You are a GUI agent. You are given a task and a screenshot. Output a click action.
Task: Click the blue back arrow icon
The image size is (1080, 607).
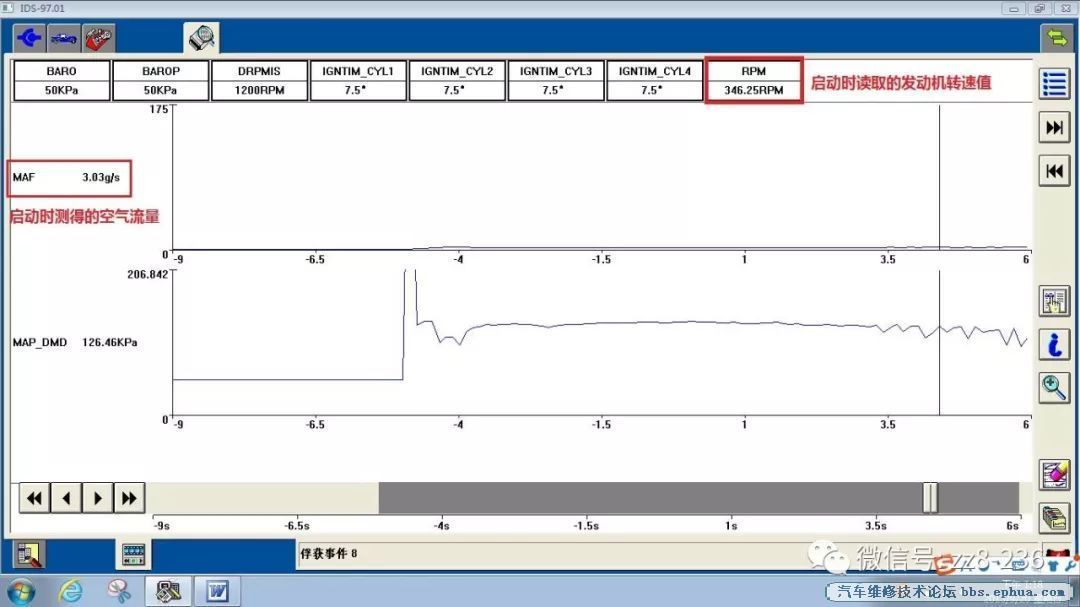pyautogui.click(x=29, y=38)
